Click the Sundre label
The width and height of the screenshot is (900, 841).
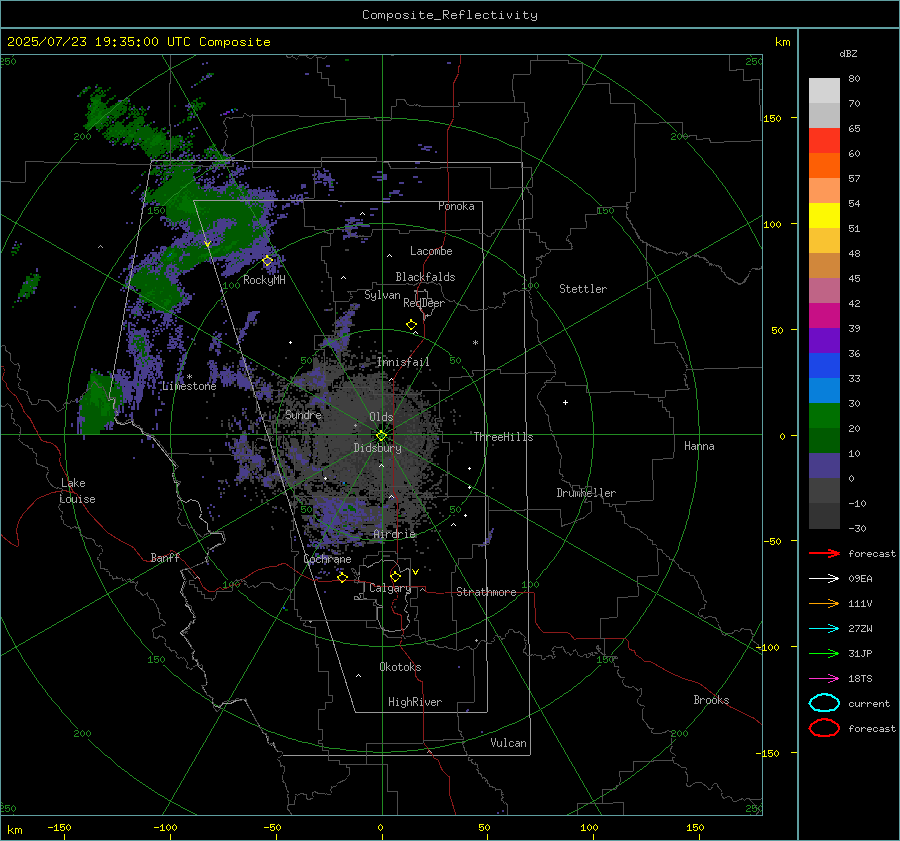coord(303,414)
